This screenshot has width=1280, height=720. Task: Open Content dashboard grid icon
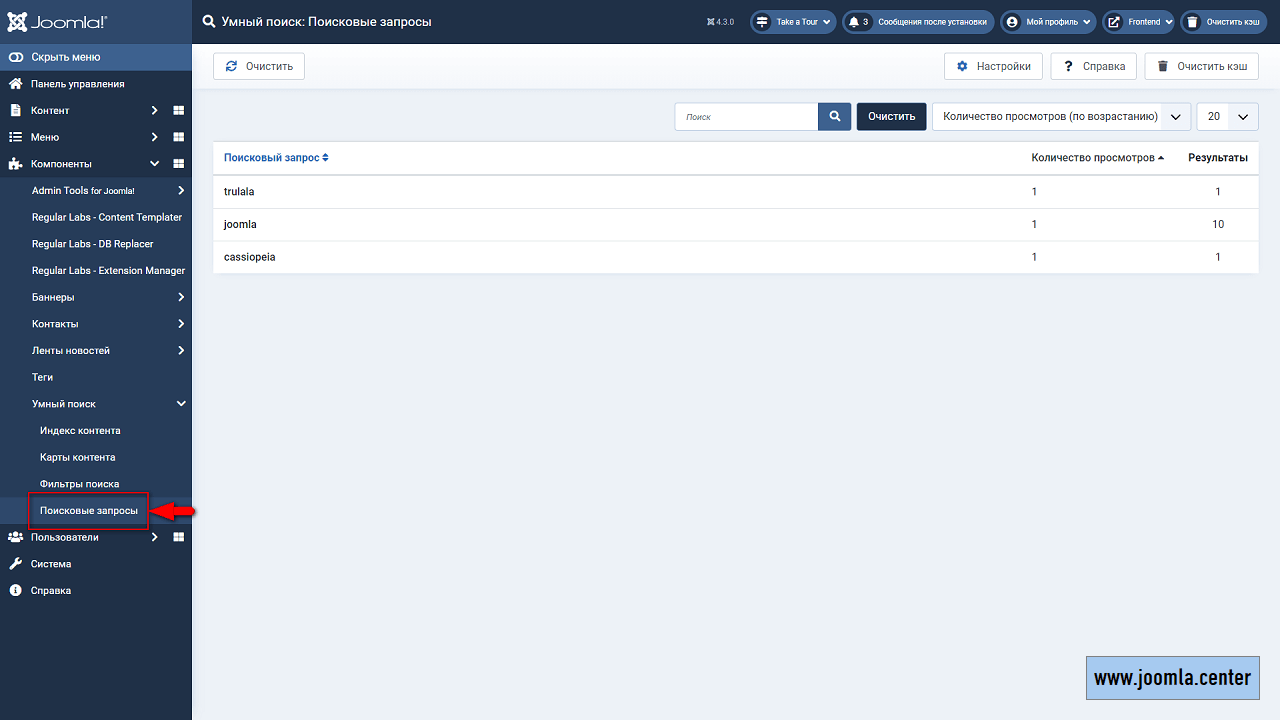179,111
